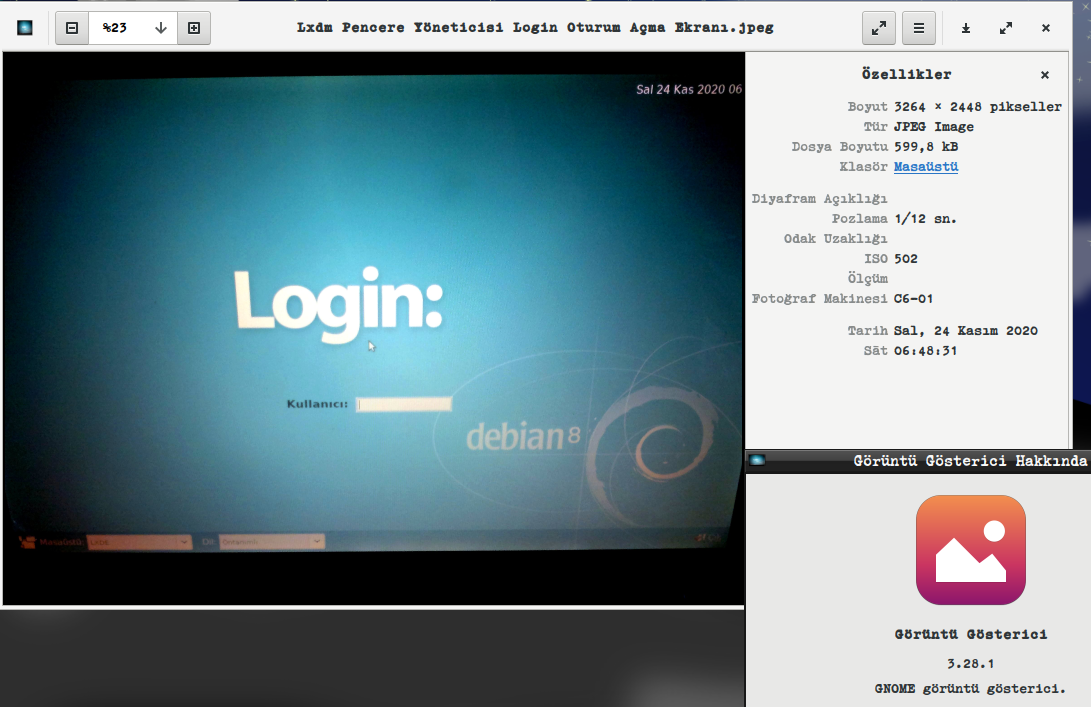
Task: Click the zoom in plus button
Action: coord(194,28)
